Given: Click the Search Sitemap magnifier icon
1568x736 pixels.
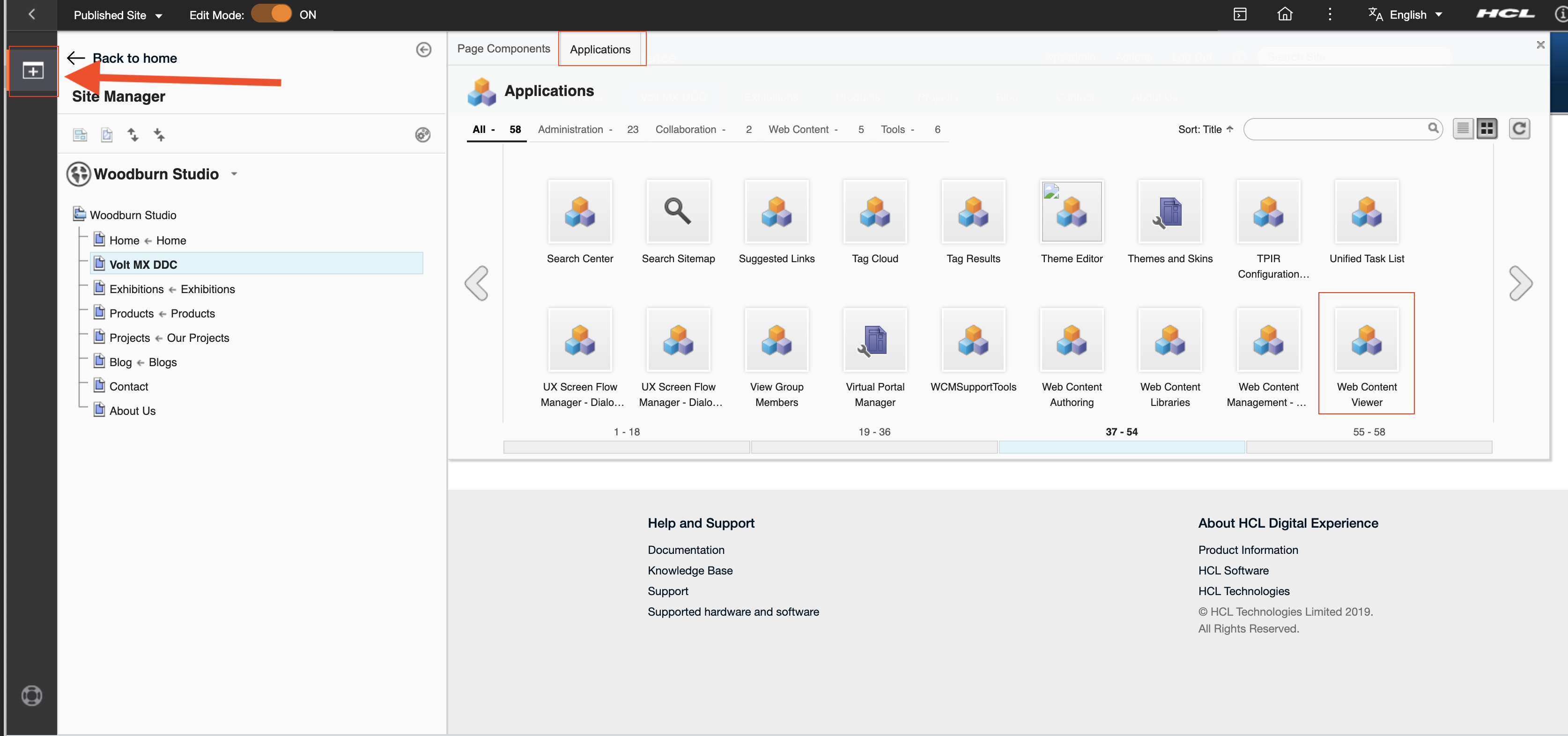Looking at the screenshot, I should (678, 212).
